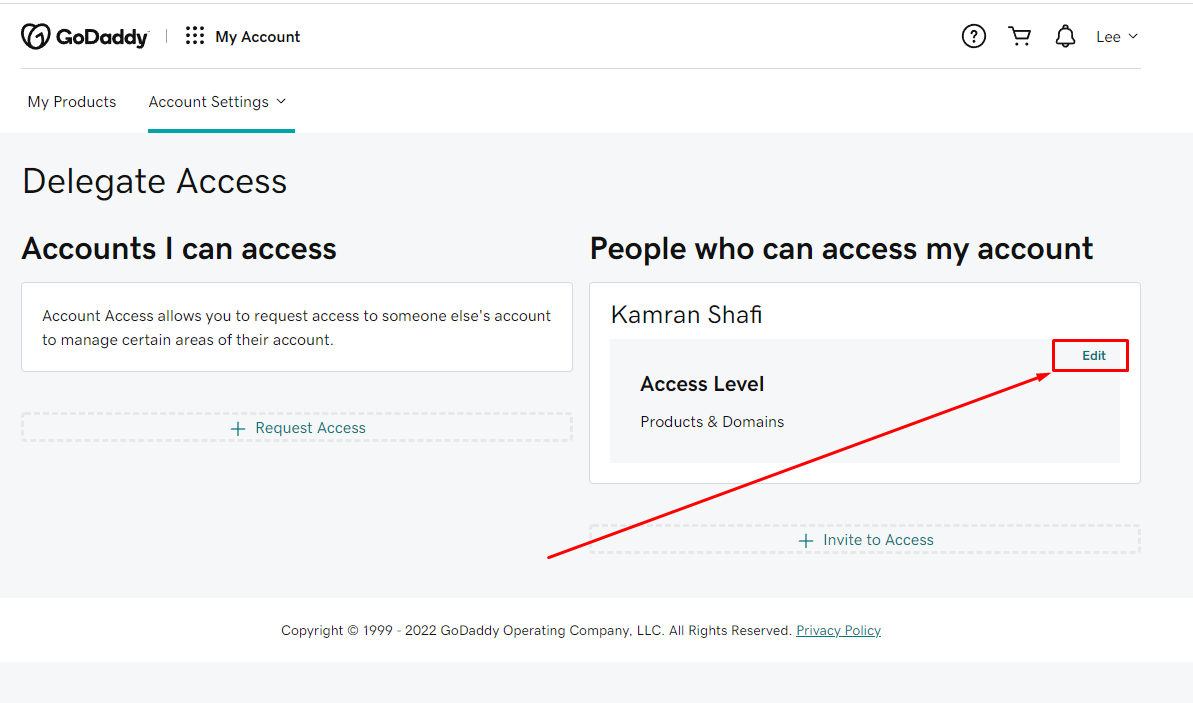Open the help question mark icon
Image resolution: width=1193 pixels, height=703 pixels.
[973, 36]
